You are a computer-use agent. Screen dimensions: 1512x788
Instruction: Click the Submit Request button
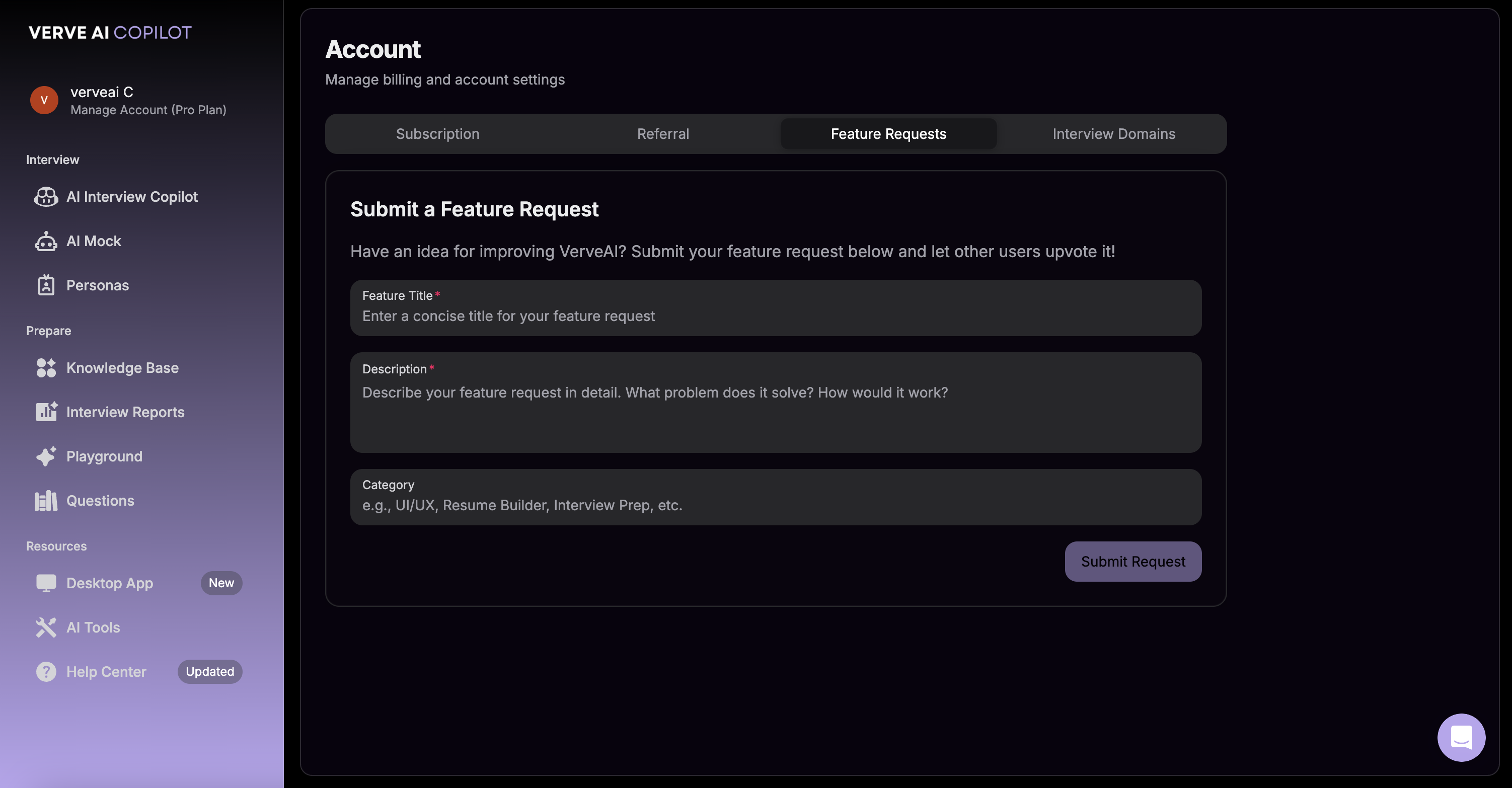tap(1133, 562)
